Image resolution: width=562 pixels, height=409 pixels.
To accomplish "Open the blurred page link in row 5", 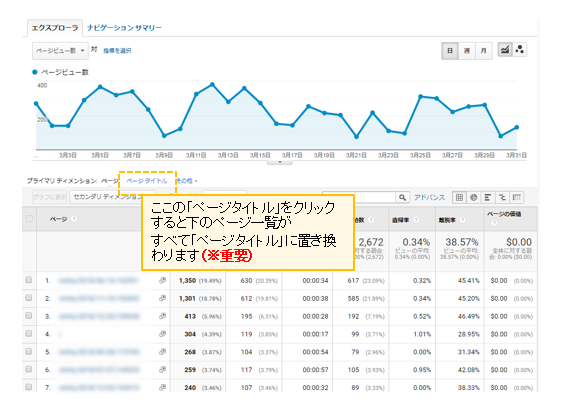I will (x=99, y=352).
